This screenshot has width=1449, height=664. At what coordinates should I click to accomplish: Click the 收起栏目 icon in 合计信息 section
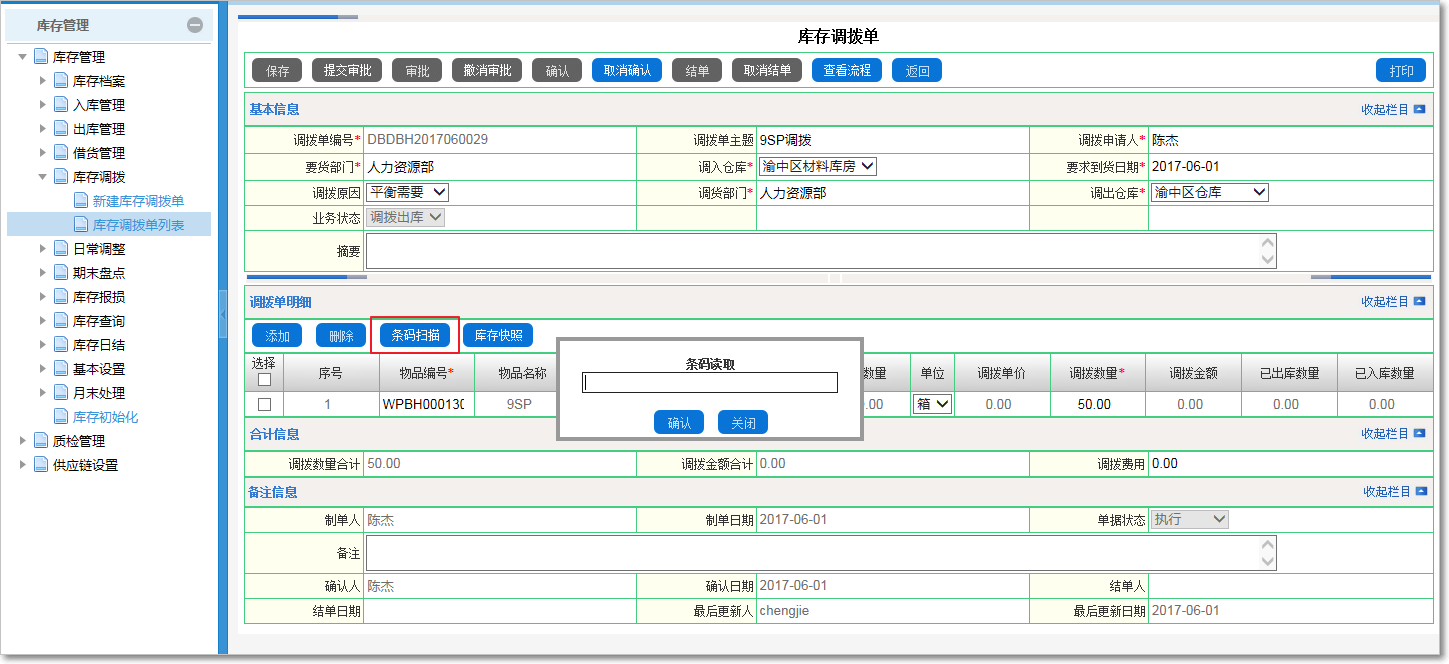tap(1418, 434)
